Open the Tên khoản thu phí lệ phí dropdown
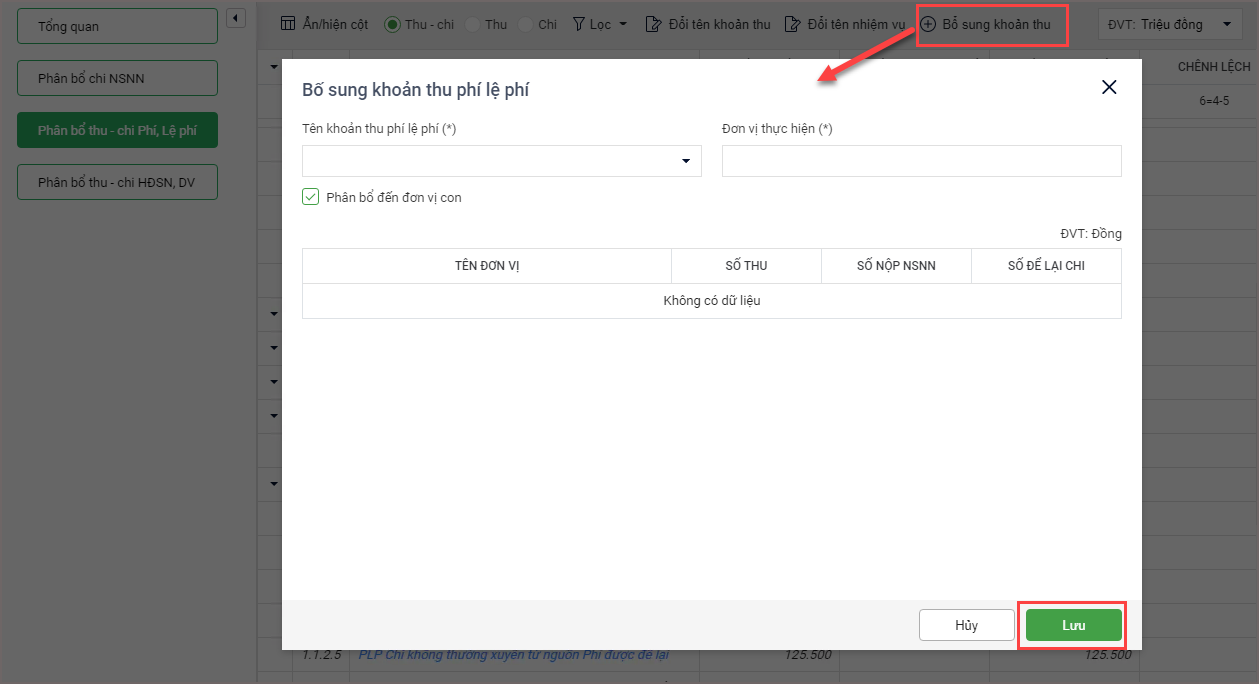Screen dimensions: 1259x684 (x=686, y=161)
